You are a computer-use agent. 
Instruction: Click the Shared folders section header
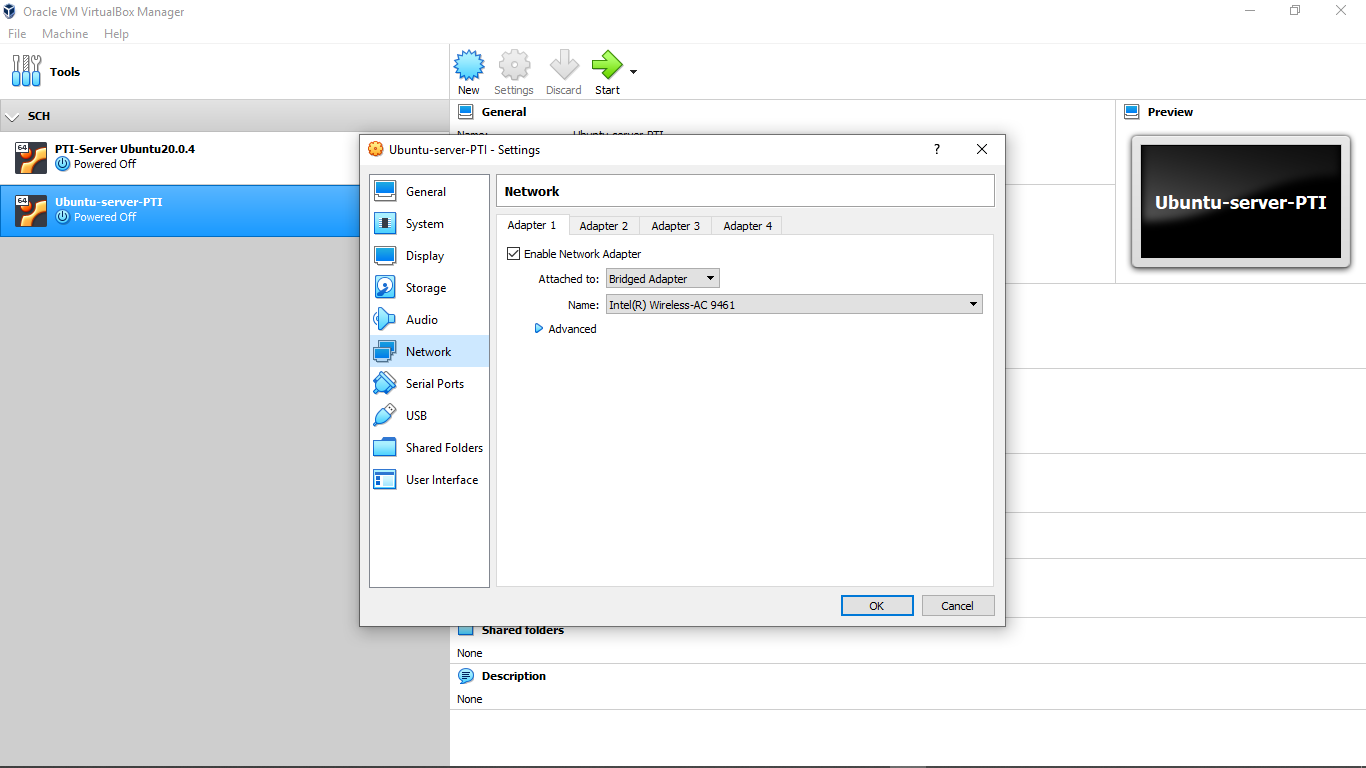(522, 630)
